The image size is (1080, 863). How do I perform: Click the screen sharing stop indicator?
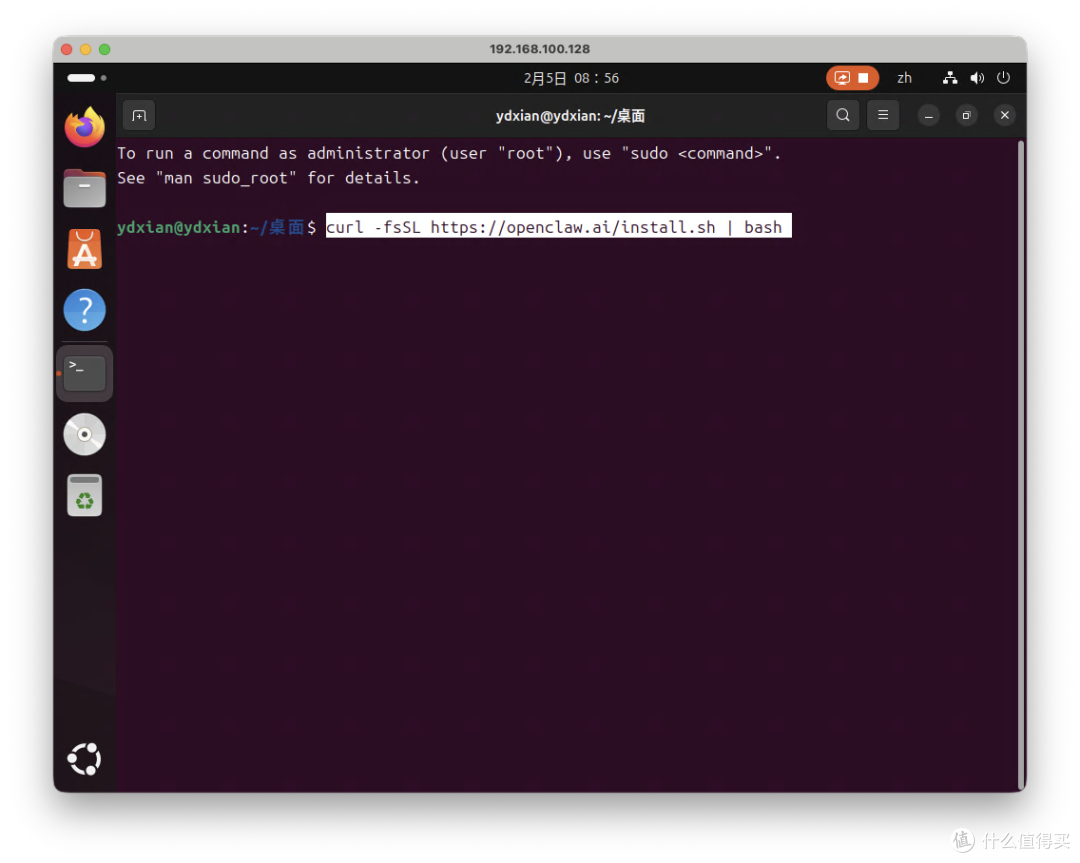point(853,78)
